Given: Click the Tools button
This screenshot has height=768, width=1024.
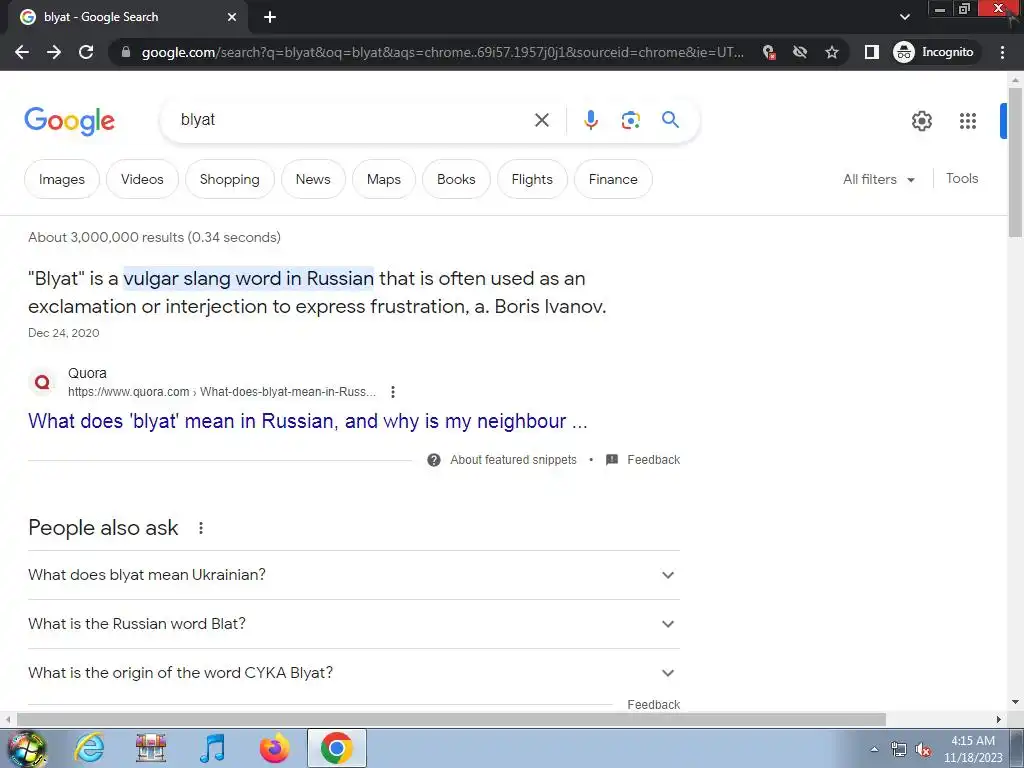Looking at the screenshot, I should pyautogui.click(x=962, y=178).
